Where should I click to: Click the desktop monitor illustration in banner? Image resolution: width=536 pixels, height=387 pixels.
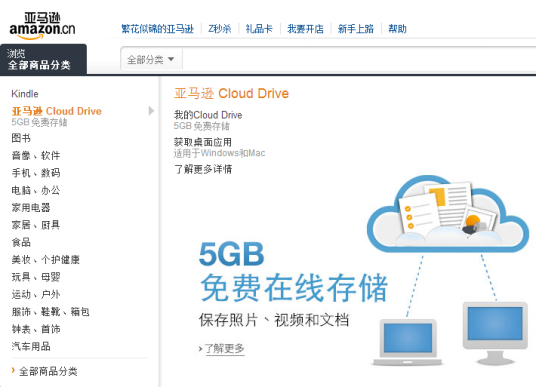[495, 333]
